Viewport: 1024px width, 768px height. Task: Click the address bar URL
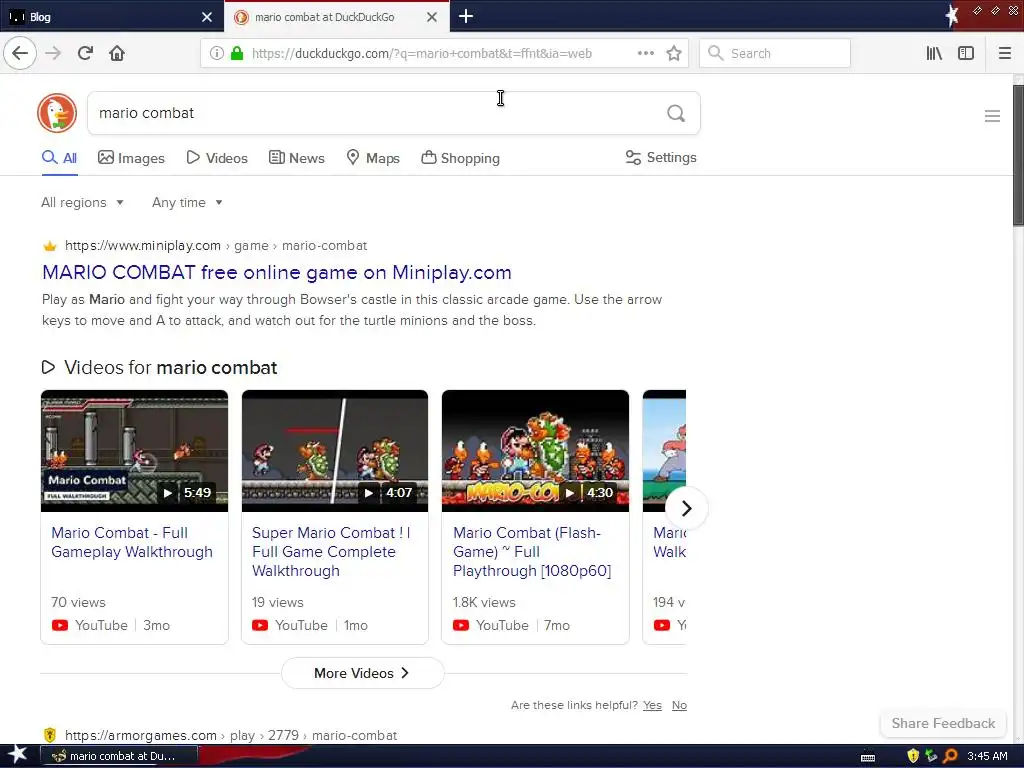coord(422,54)
